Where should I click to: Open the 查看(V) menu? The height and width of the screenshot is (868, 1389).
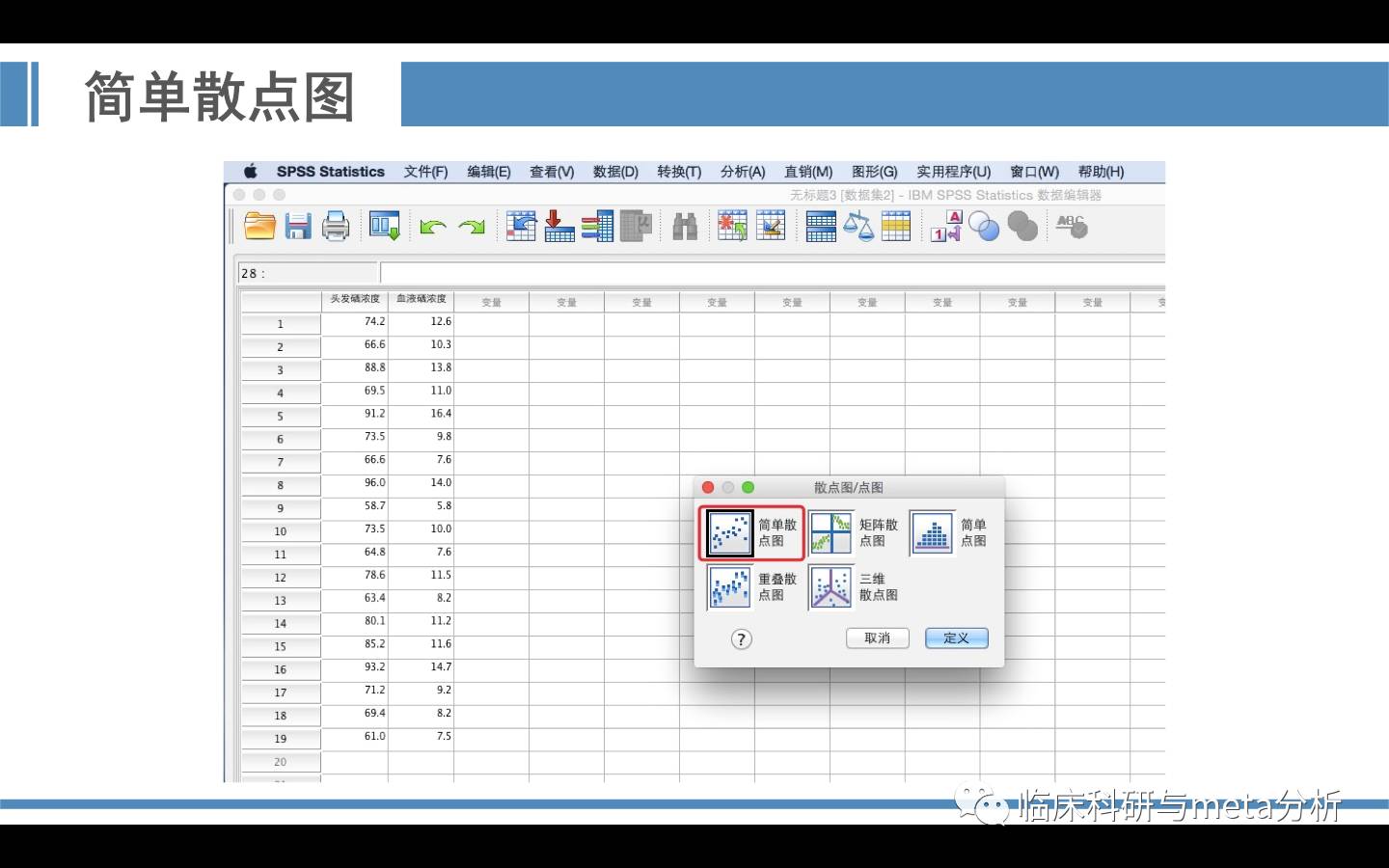[x=552, y=172]
